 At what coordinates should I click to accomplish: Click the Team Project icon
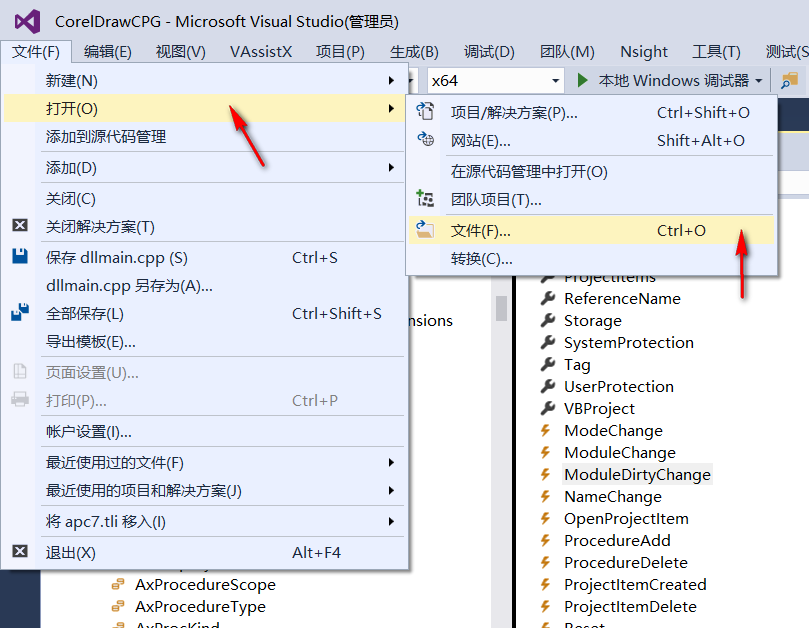tap(426, 199)
